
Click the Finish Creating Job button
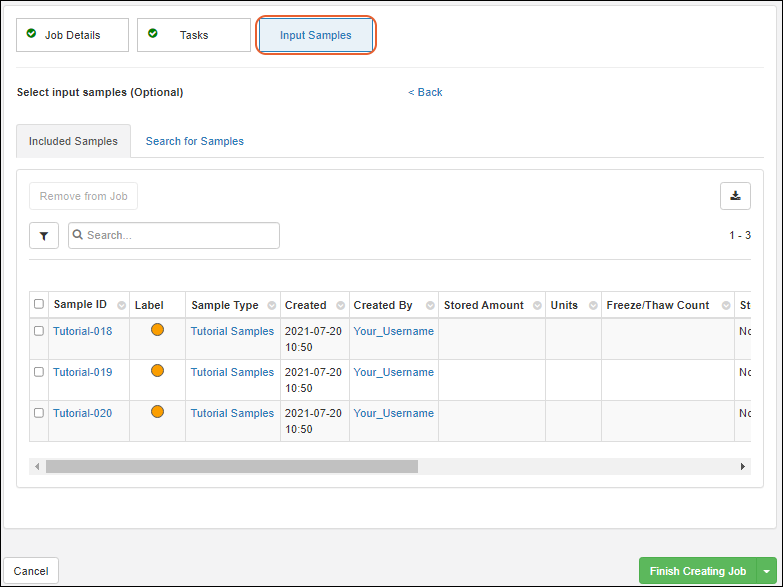click(x=697, y=572)
